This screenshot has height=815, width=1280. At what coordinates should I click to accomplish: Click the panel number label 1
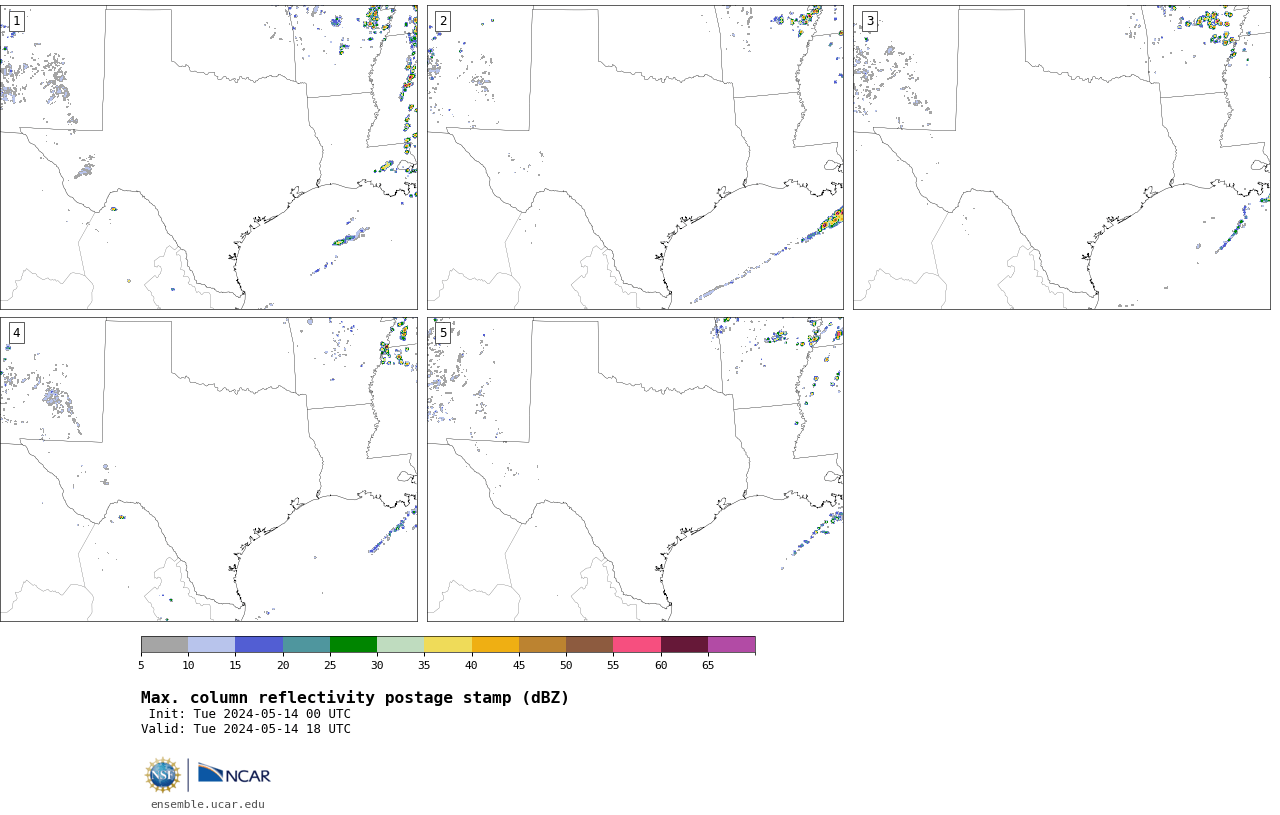tap(16, 21)
